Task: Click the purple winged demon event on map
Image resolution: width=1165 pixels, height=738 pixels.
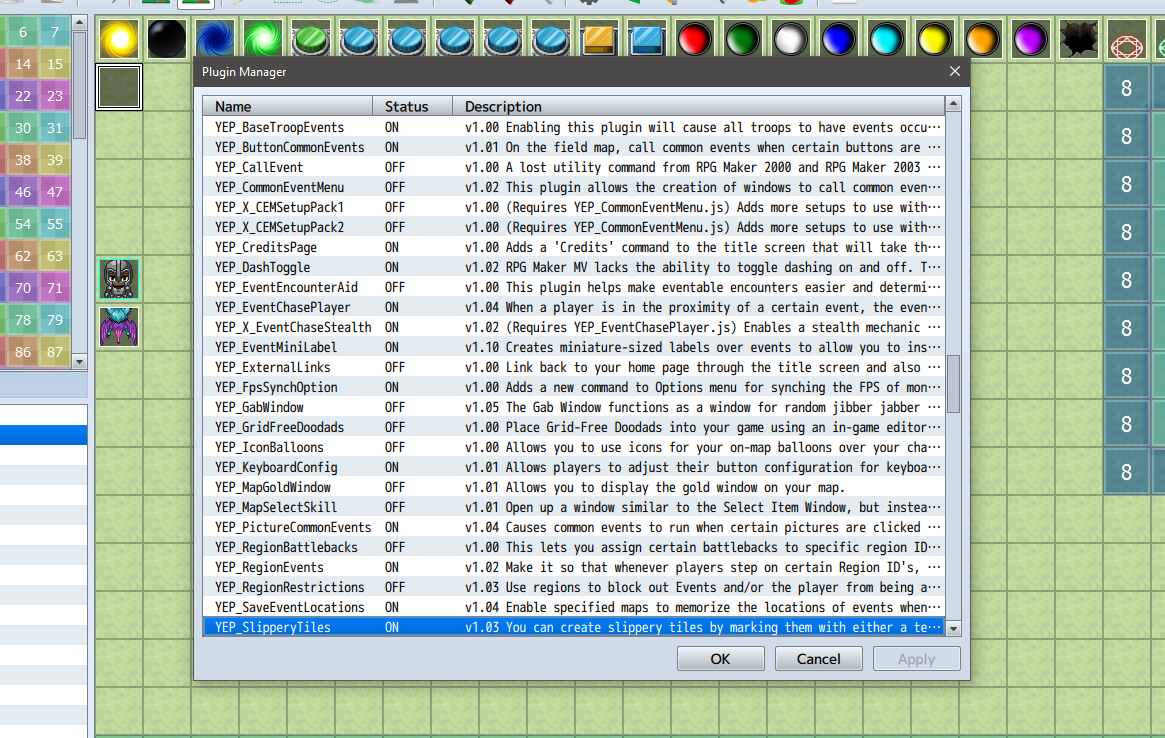Action: [119, 327]
